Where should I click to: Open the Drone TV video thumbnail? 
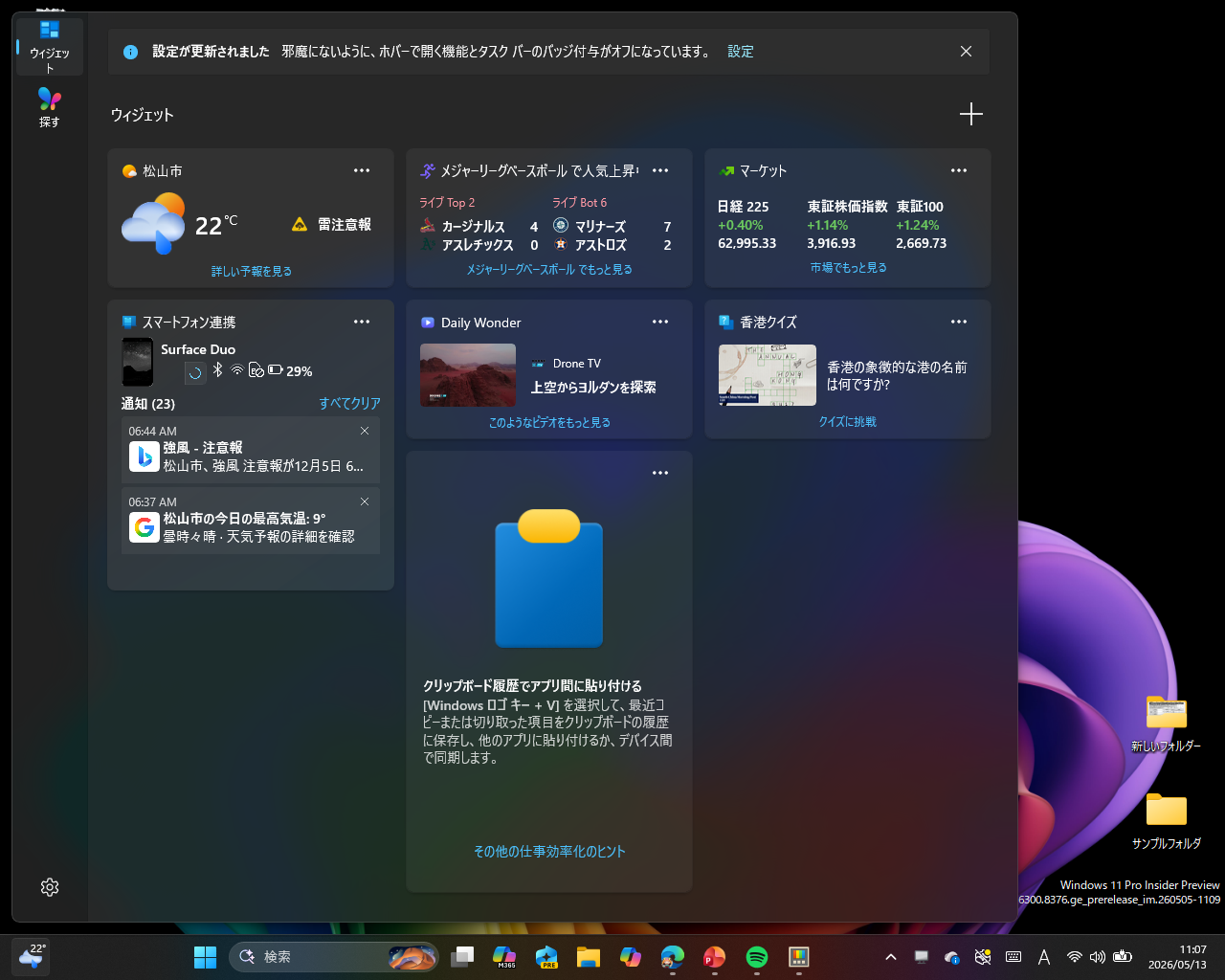[x=468, y=375]
